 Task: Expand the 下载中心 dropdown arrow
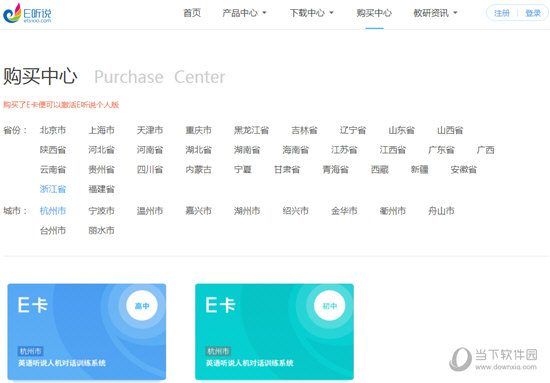pyautogui.click(x=331, y=13)
